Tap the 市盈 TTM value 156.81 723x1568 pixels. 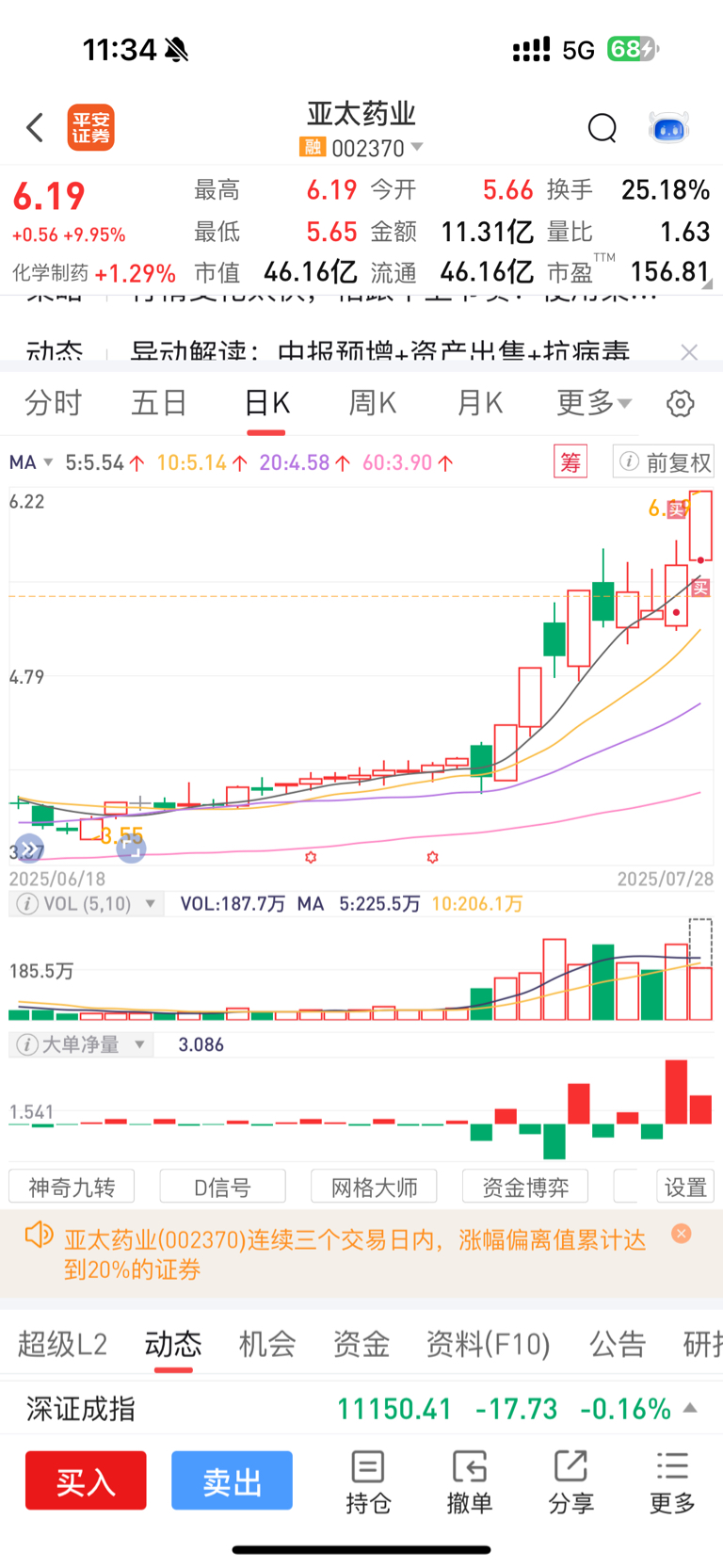668,272
